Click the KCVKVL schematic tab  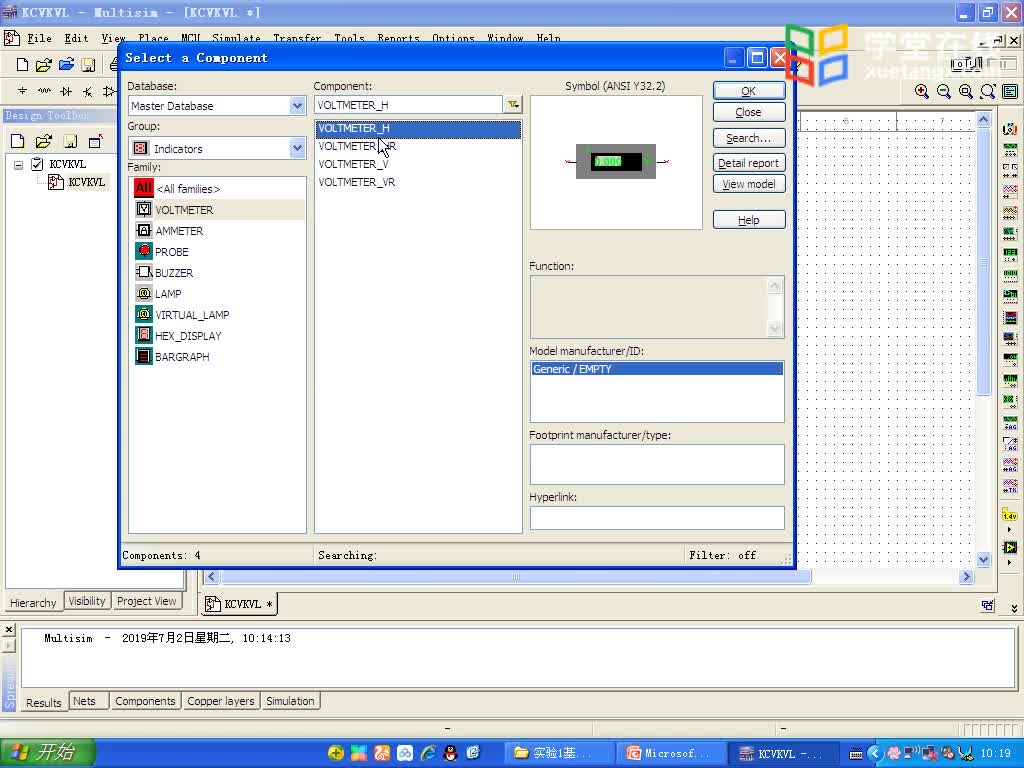point(239,604)
